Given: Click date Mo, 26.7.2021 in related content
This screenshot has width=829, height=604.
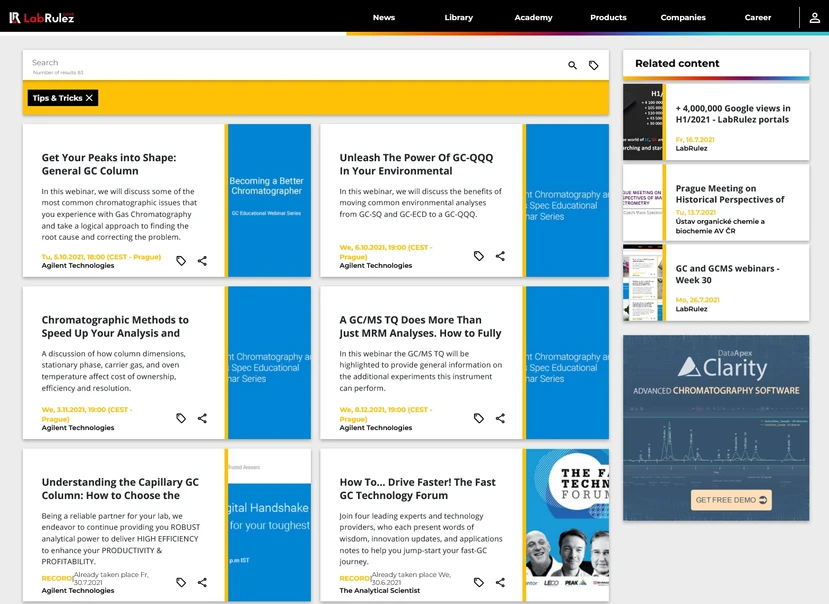Looking at the screenshot, I should pos(697,300).
